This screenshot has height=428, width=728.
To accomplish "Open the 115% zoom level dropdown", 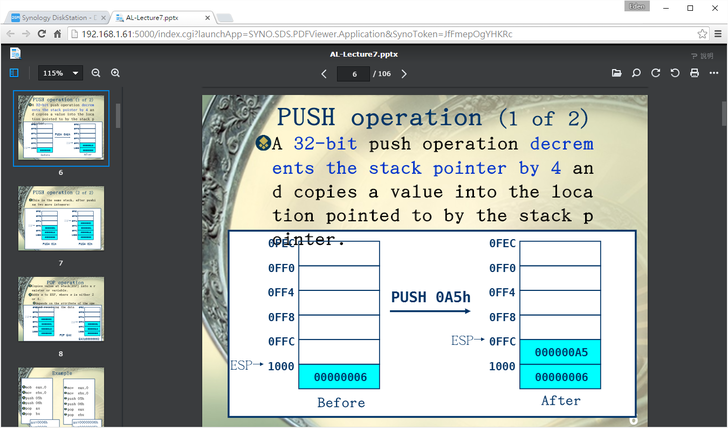I will [x=61, y=73].
